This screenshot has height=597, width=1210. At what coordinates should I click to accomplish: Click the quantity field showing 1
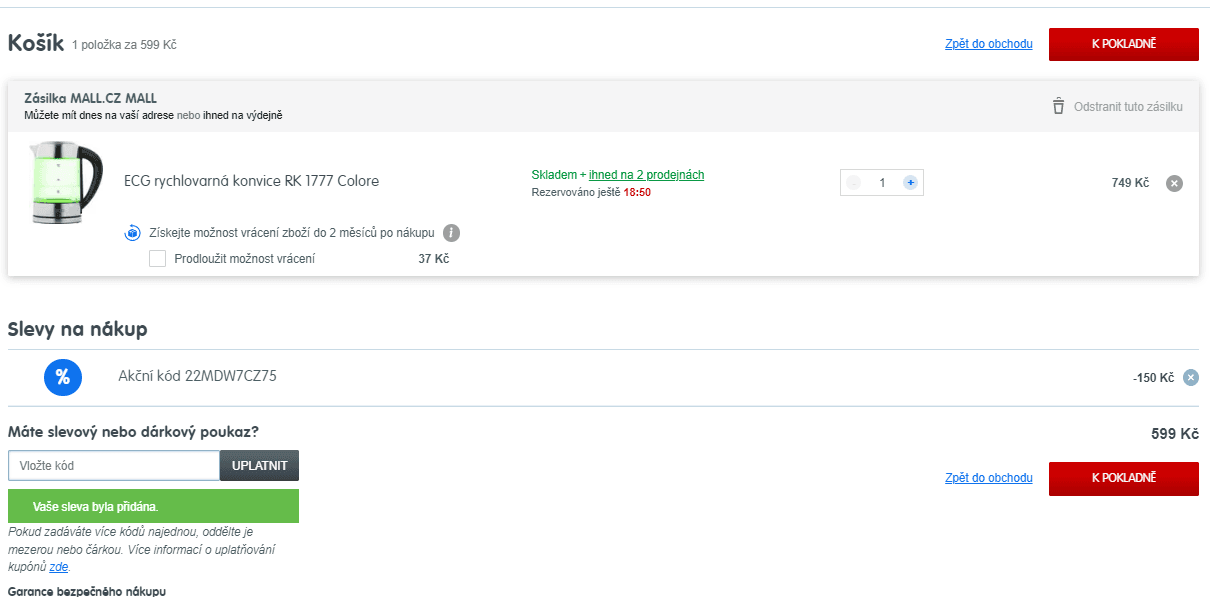coord(882,183)
